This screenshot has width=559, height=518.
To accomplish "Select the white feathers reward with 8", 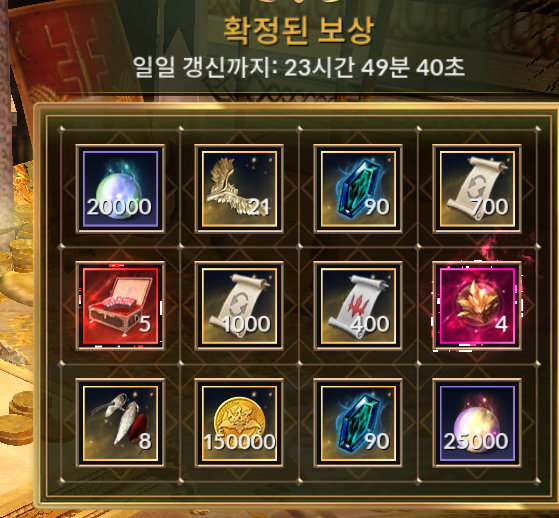I will [120, 423].
